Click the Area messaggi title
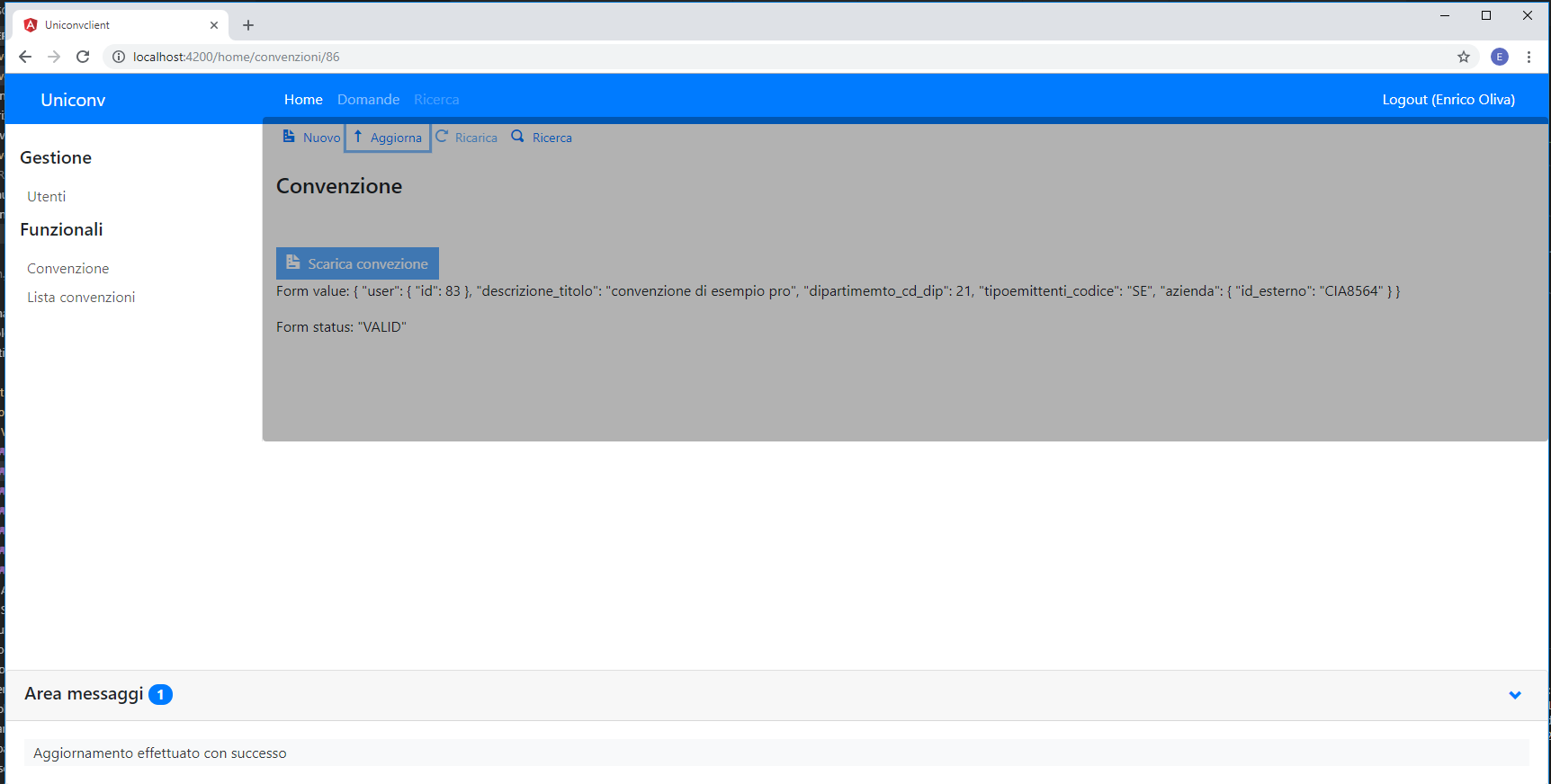The height and width of the screenshot is (784, 1551). tap(84, 694)
